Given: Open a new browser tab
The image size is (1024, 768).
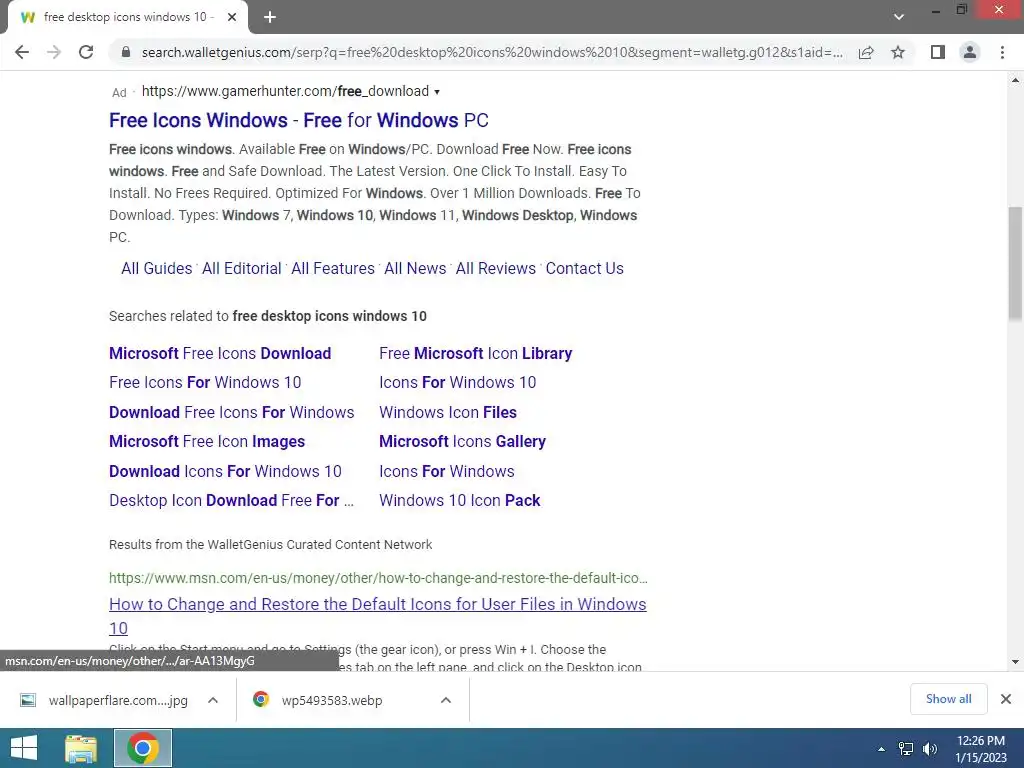Looking at the screenshot, I should coord(270,18).
